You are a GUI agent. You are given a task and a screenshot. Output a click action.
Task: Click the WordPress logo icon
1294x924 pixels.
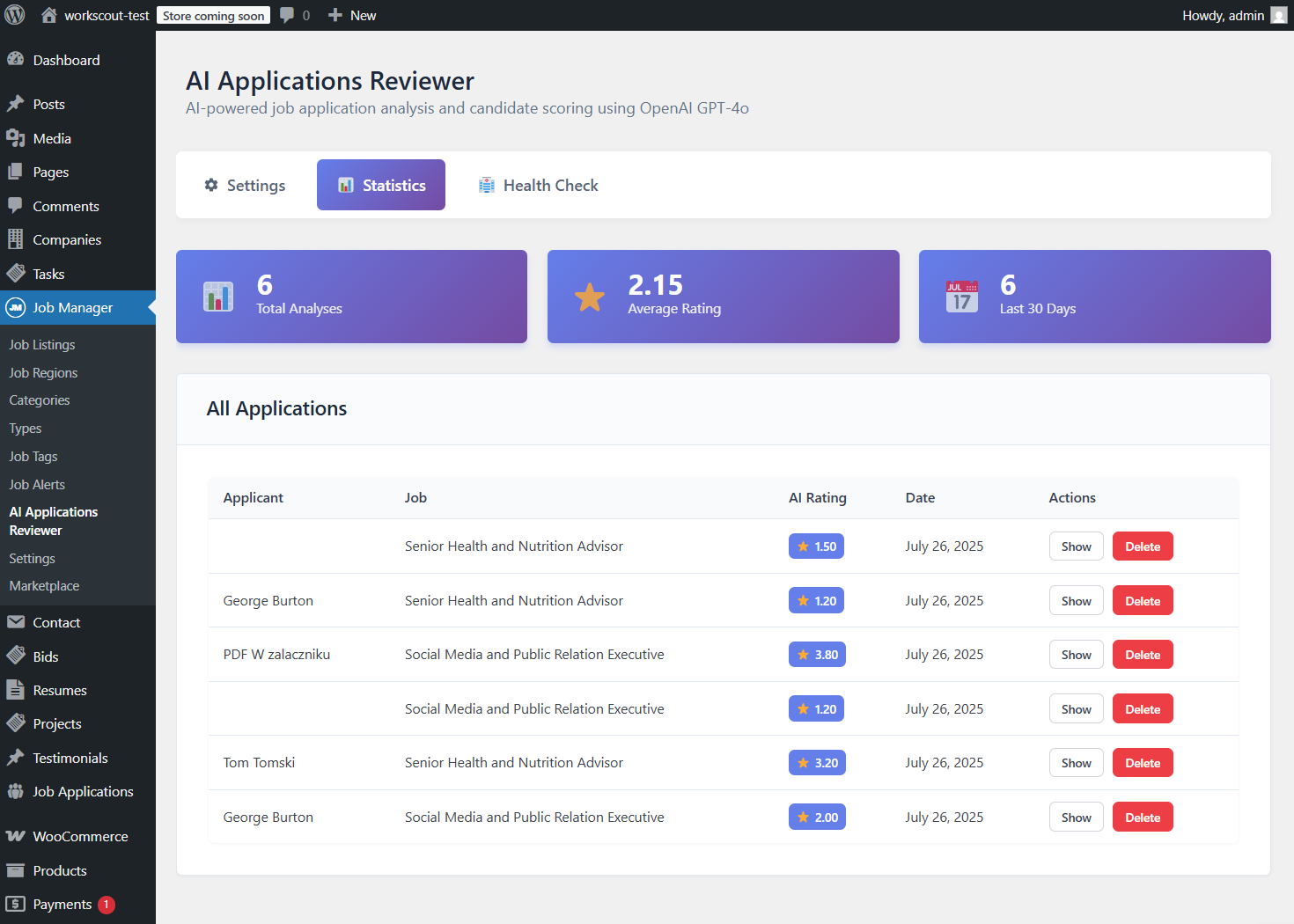coord(15,15)
